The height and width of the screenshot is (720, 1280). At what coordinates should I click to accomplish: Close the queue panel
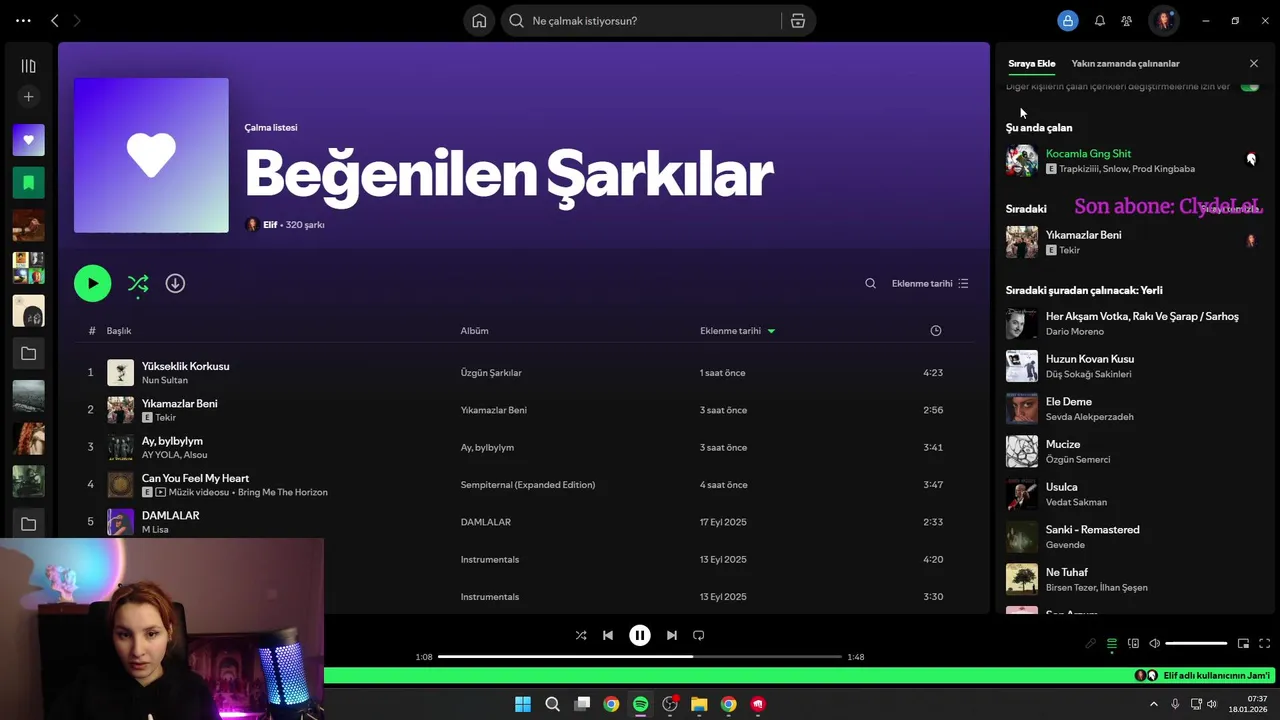(x=1254, y=64)
